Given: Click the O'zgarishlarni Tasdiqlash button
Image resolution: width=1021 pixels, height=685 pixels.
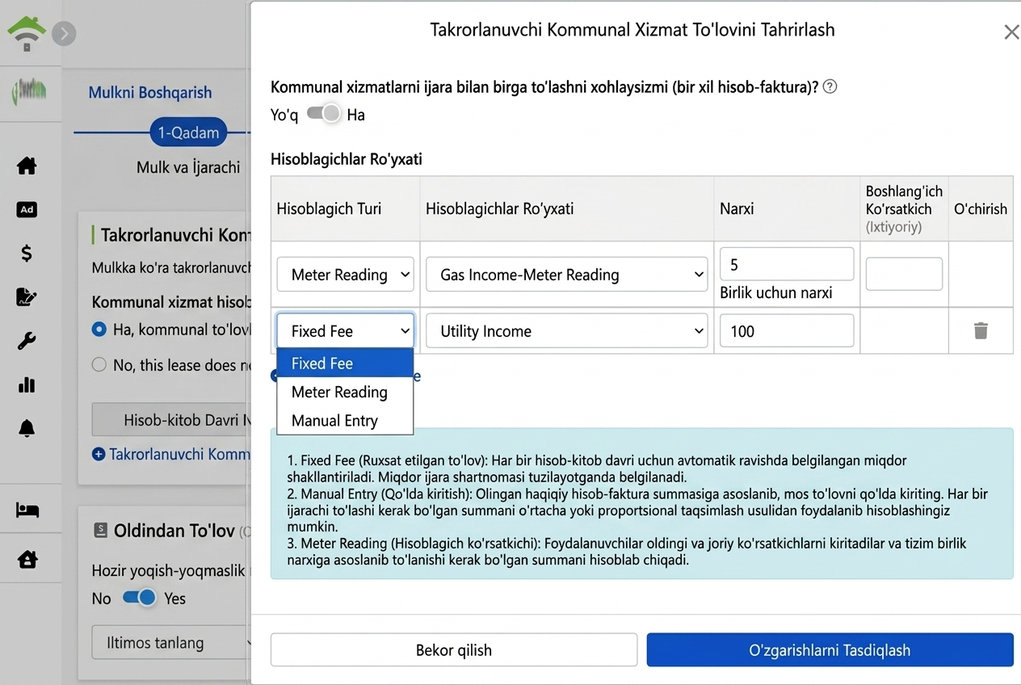Looking at the screenshot, I should (x=830, y=650).
